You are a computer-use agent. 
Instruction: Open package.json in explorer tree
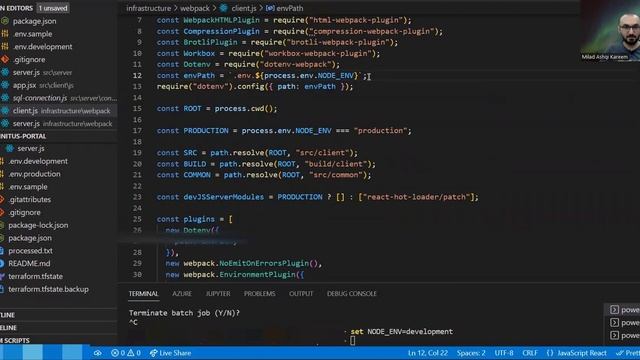[30, 238]
